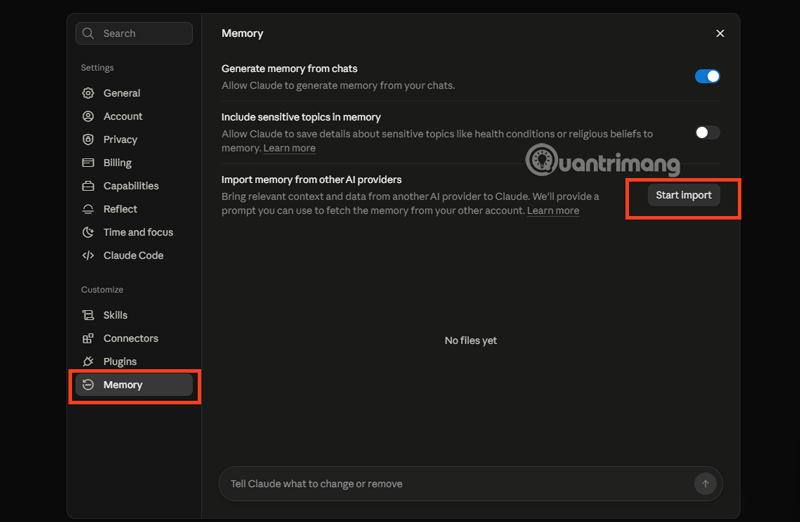The image size is (800, 522).
Task: Focus the 'Tell Claude what to change or remove' box
Action: [x=471, y=483]
